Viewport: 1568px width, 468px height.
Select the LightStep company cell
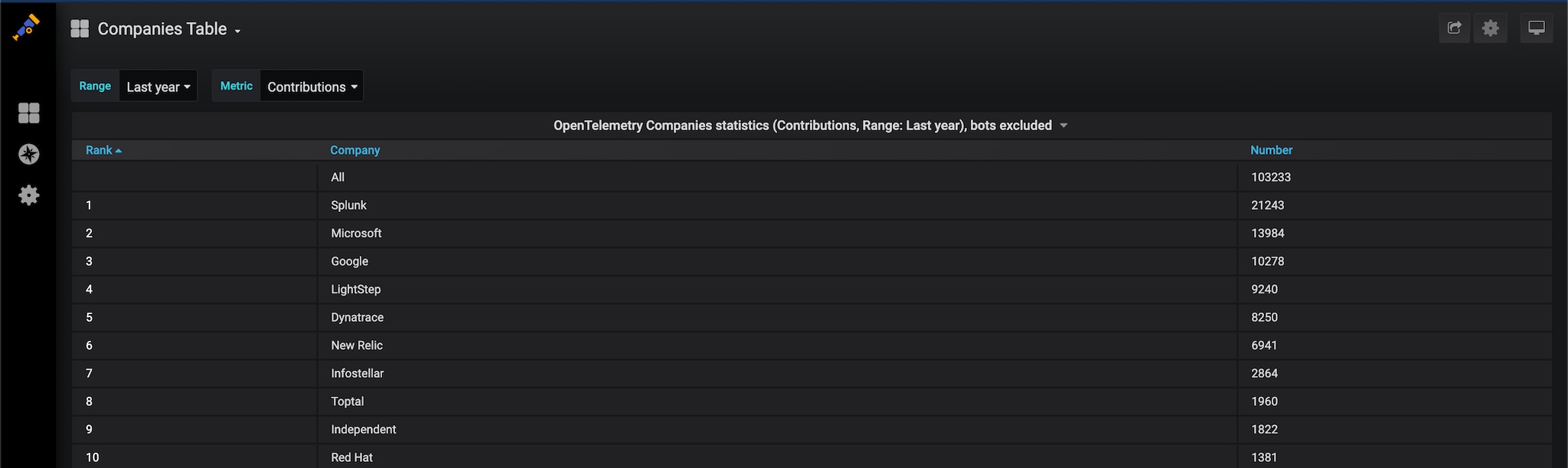[777, 289]
